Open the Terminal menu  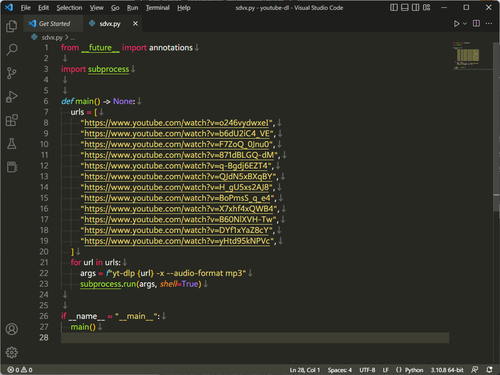[157, 8]
